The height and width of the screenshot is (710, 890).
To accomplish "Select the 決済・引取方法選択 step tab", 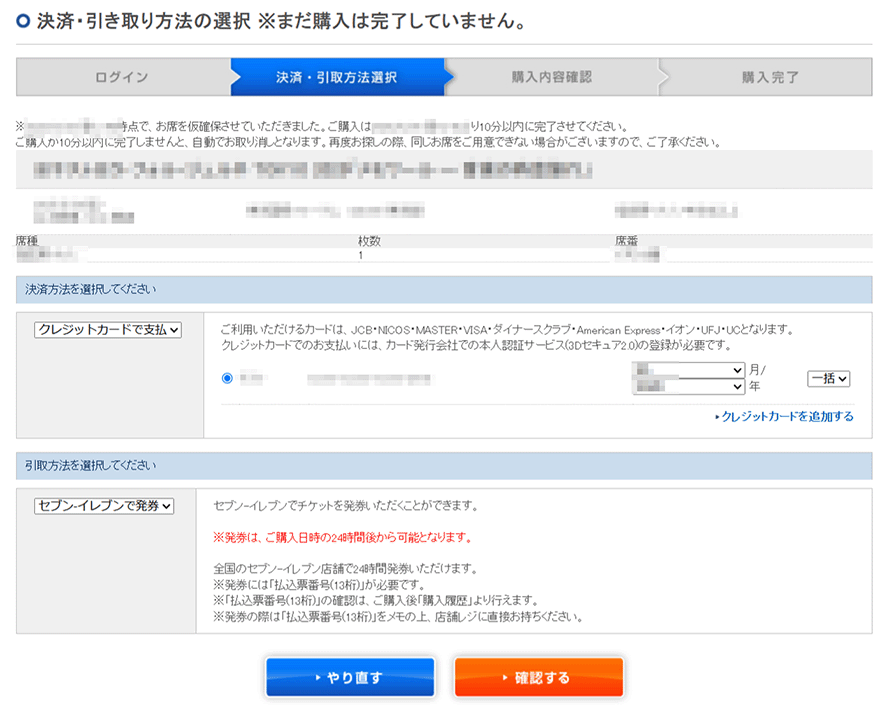I will 337,77.
